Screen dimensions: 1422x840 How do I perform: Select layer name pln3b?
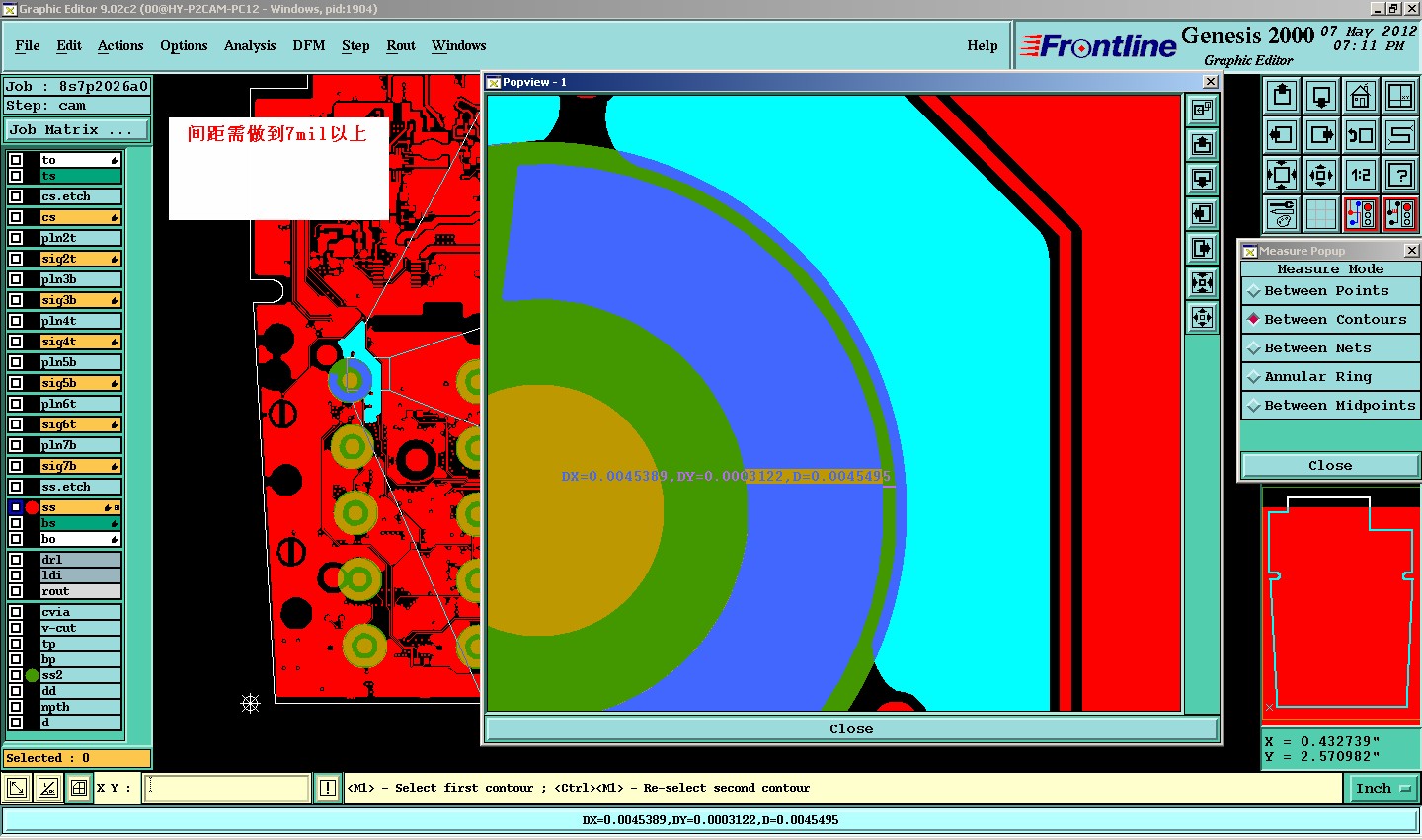pyautogui.click(x=80, y=279)
